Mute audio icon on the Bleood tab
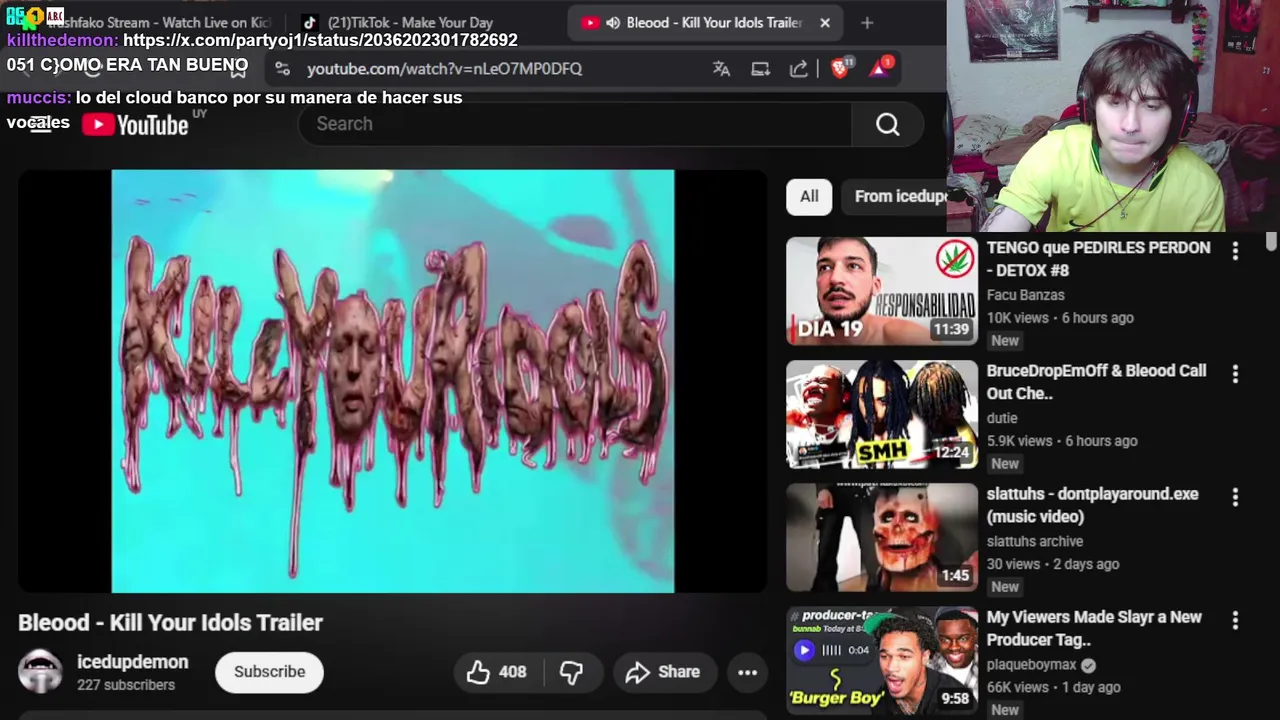This screenshot has height=720, width=1280. point(613,22)
